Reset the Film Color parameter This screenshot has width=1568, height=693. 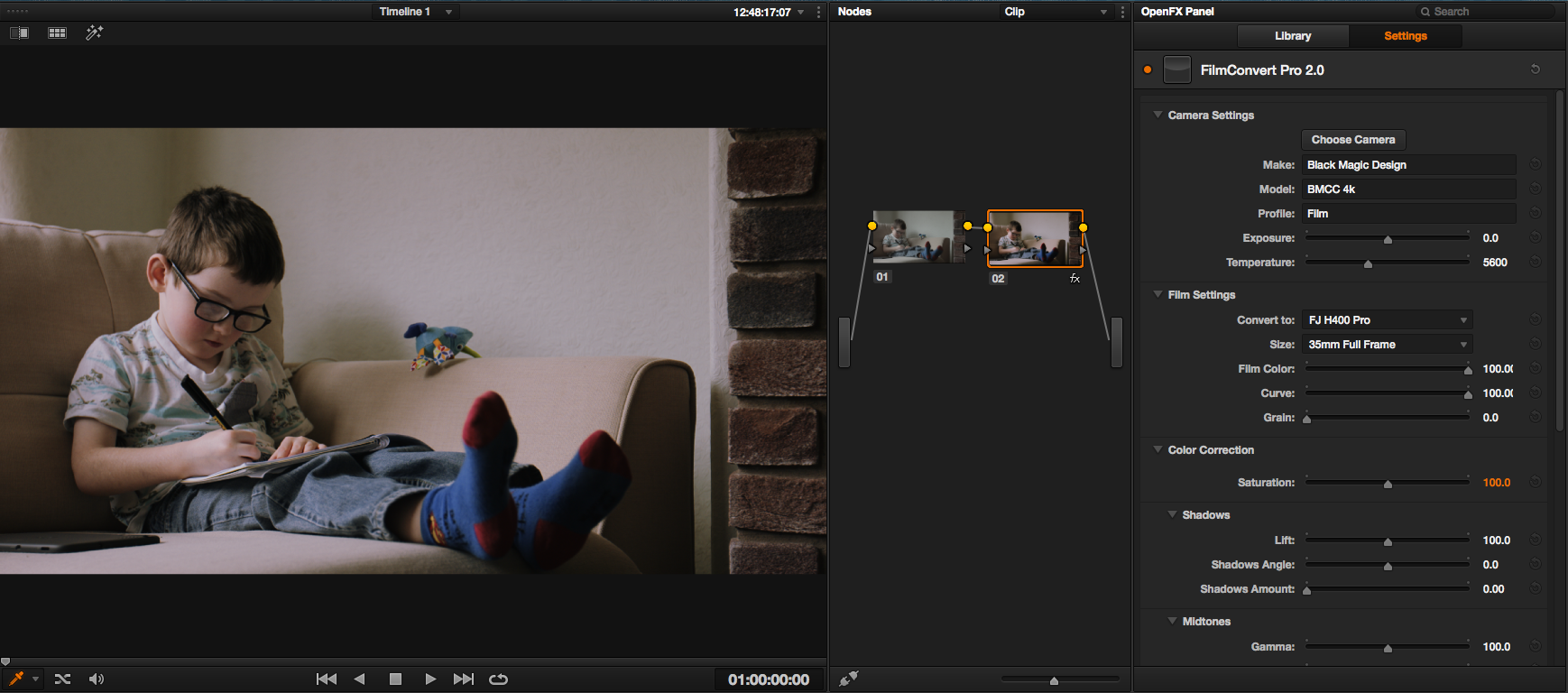pyautogui.click(x=1536, y=368)
